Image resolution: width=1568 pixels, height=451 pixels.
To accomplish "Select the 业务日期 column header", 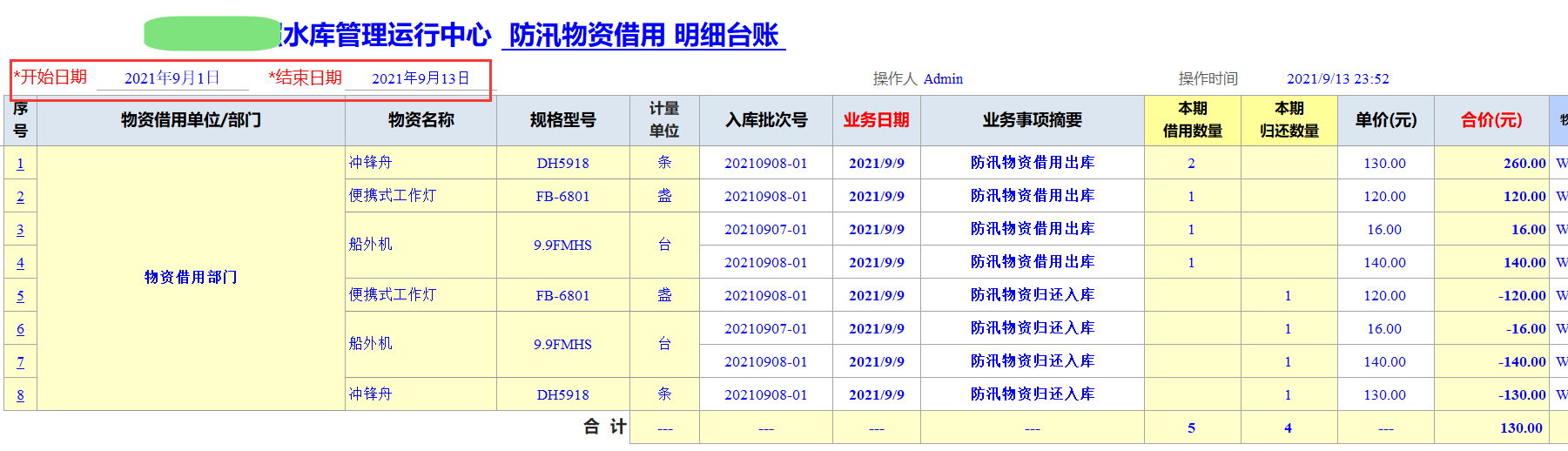I will click(876, 120).
